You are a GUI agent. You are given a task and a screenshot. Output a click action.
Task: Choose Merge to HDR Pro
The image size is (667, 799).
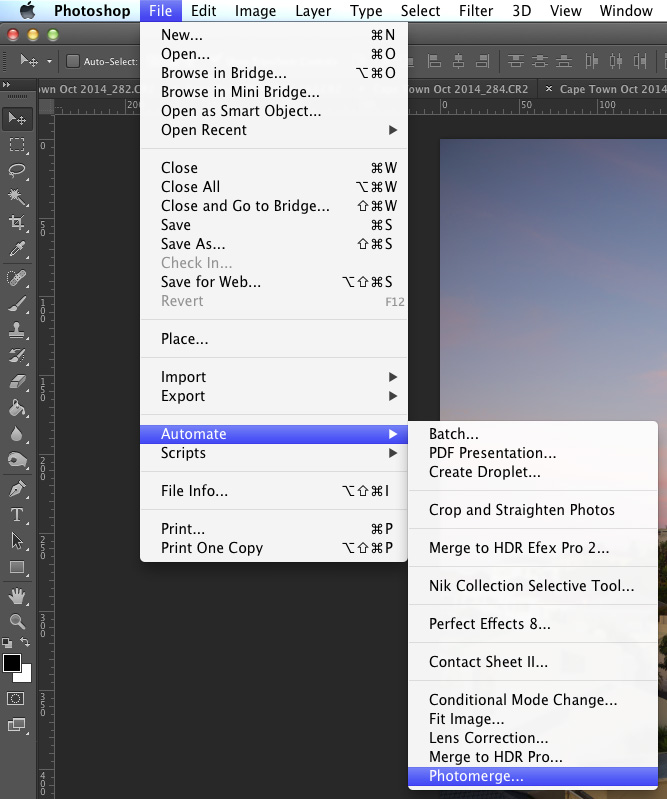point(533,757)
